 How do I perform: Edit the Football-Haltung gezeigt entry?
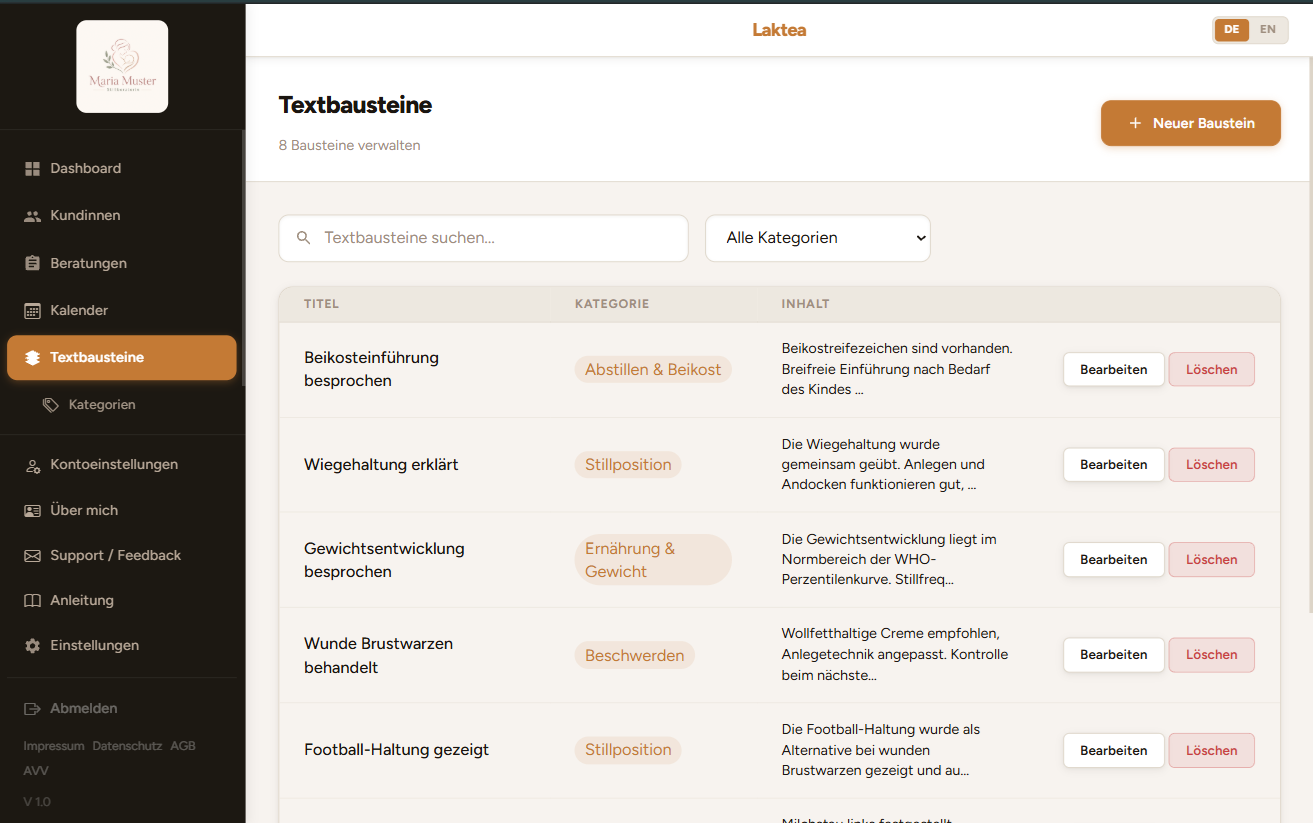[1114, 751]
